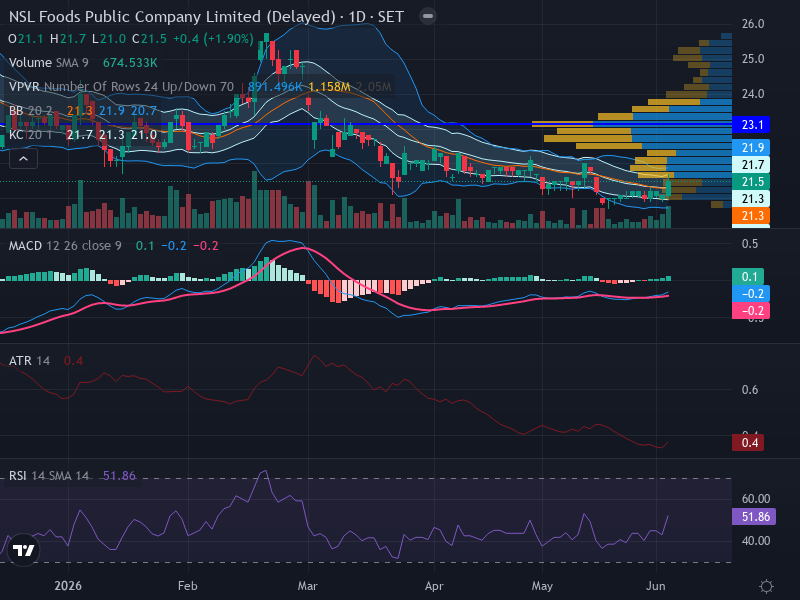Viewport: 800px width, 600px height.
Task: Select the NSL Foods Public Company Limited title
Action: pyautogui.click(x=172, y=17)
